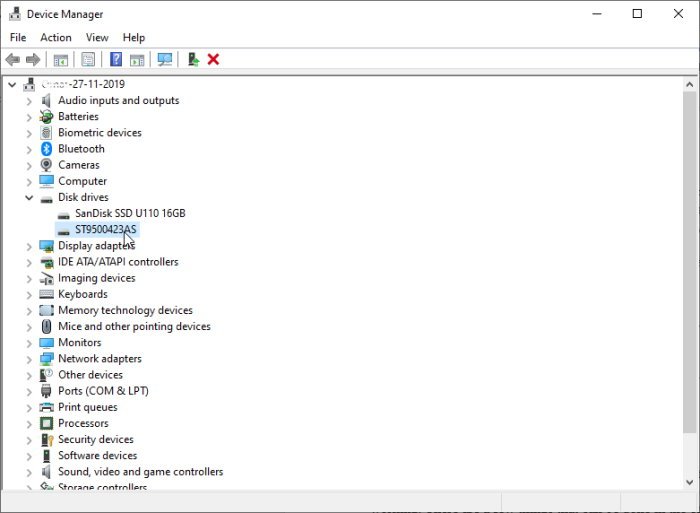The width and height of the screenshot is (700, 513).
Task: Select the Security devices icon
Action: (47, 439)
